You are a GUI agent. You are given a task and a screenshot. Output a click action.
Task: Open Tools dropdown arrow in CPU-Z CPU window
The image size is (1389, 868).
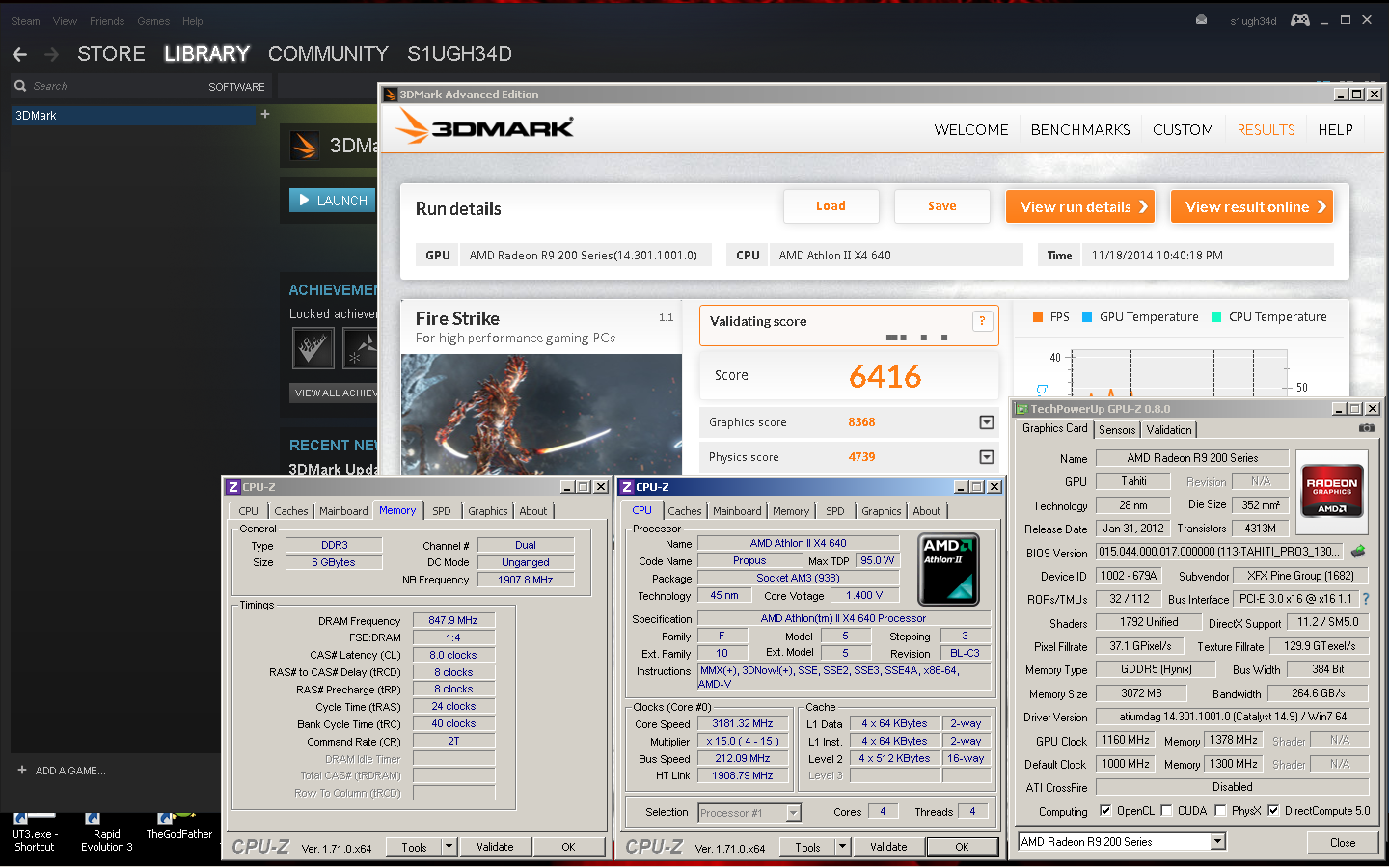point(842,847)
